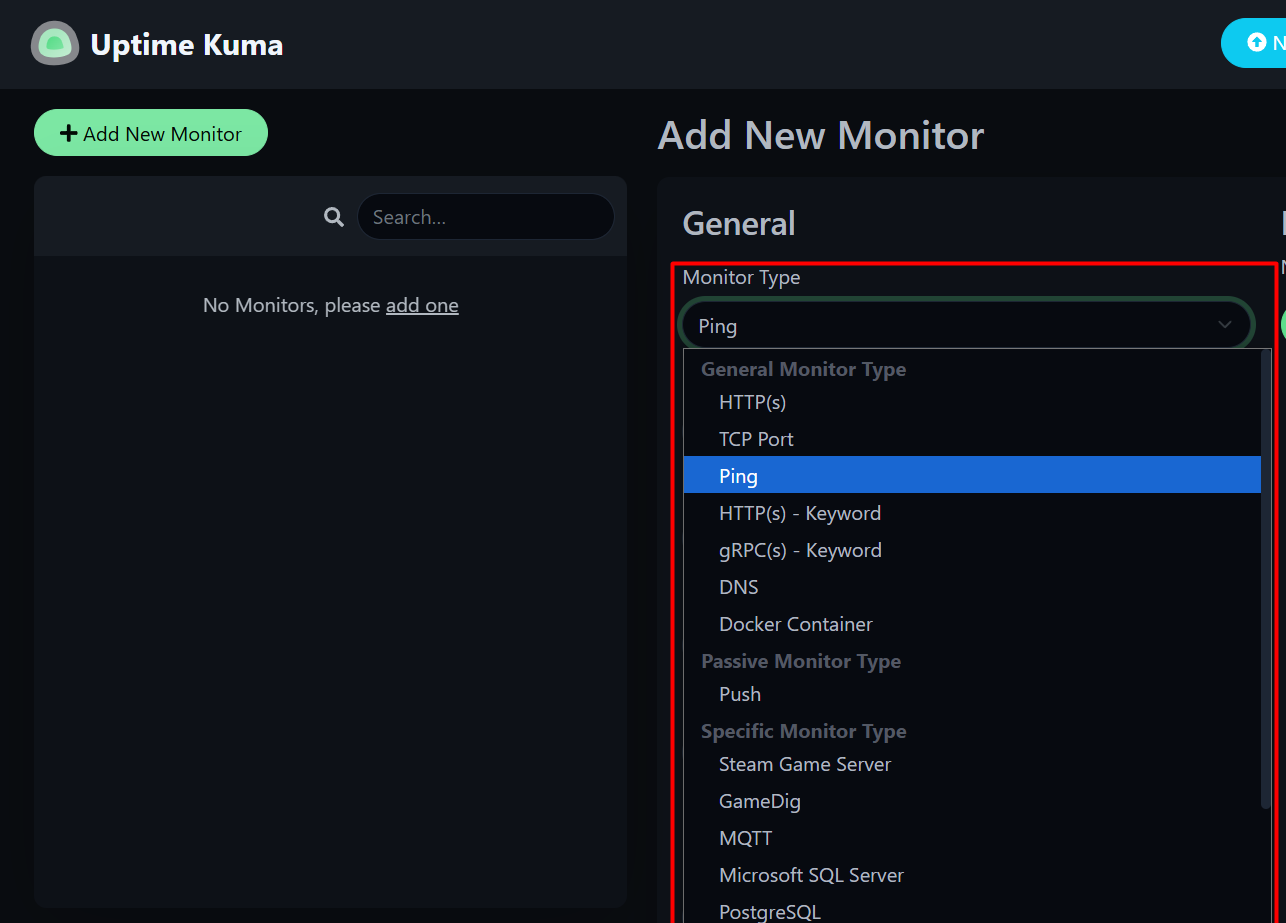Click the Uptime Kuma title text

[x=186, y=45]
